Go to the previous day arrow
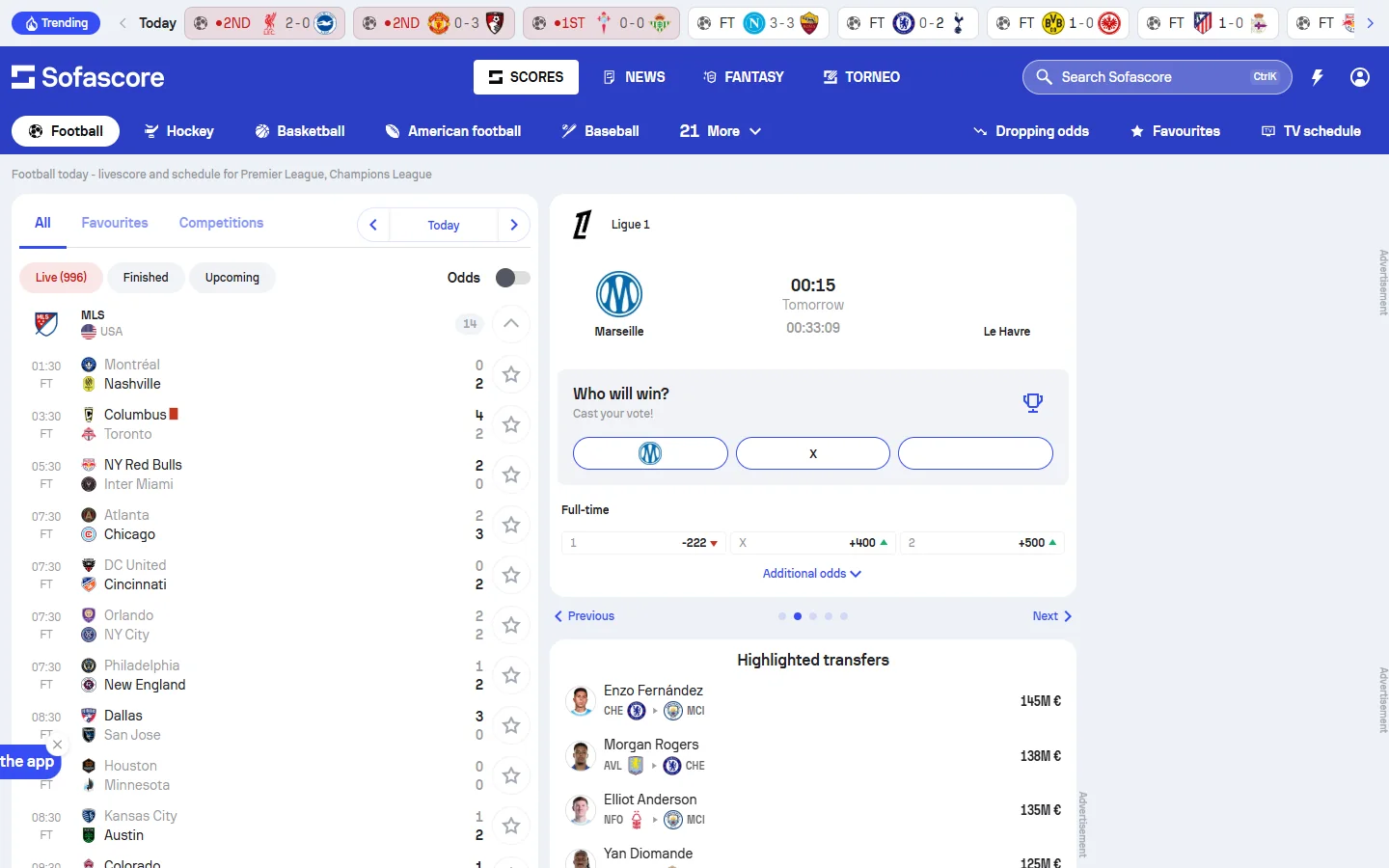This screenshot has width=1389, height=868. pos(373,225)
